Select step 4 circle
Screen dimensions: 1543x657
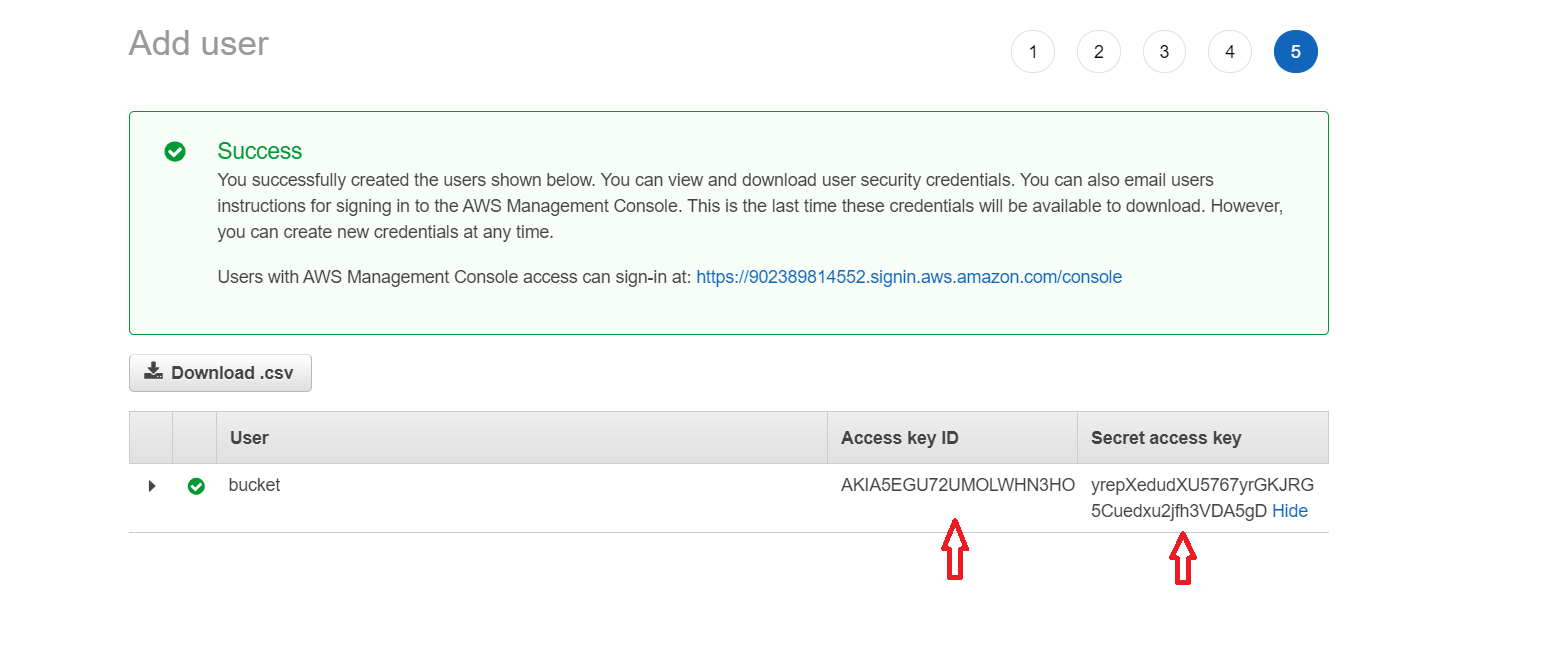coord(1230,52)
